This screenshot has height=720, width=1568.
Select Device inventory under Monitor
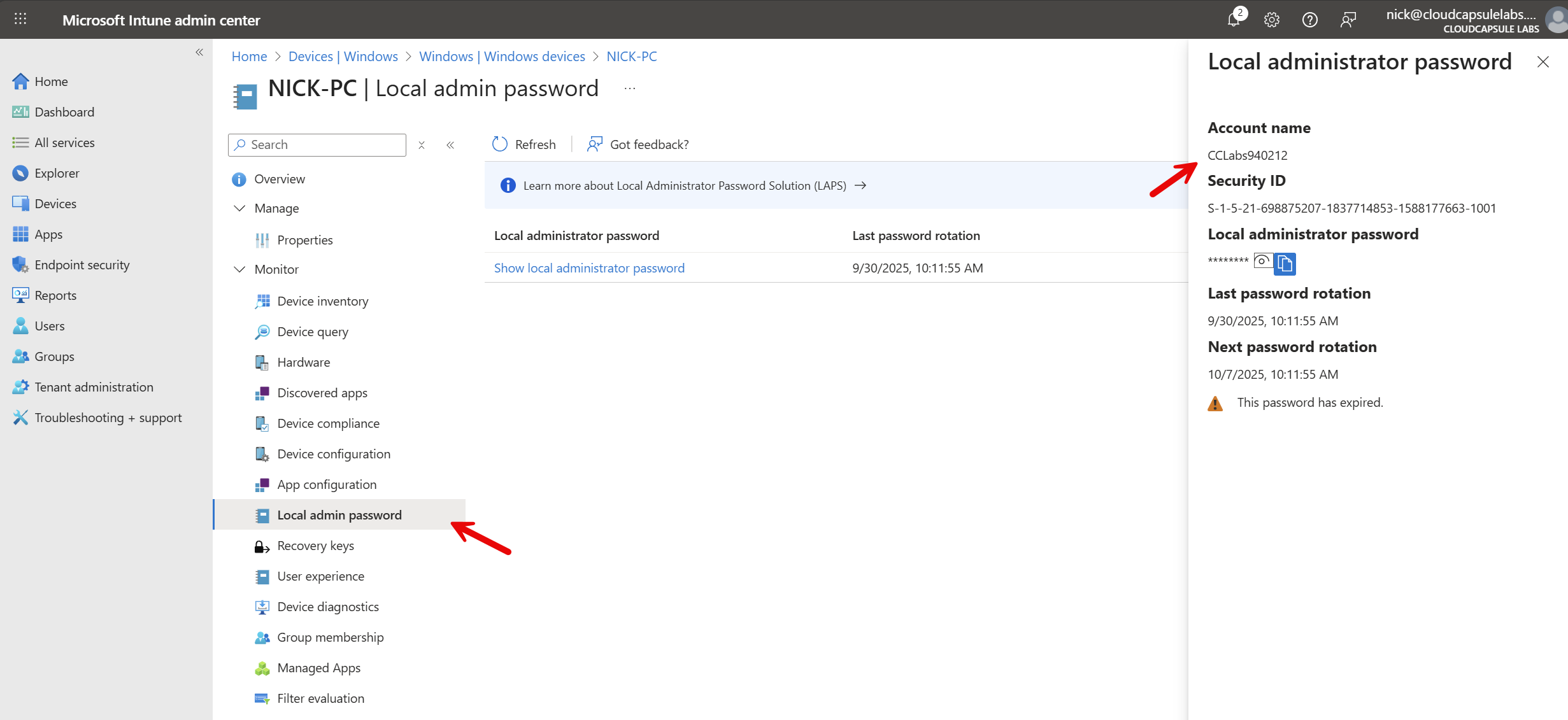pyautogui.click(x=322, y=300)
